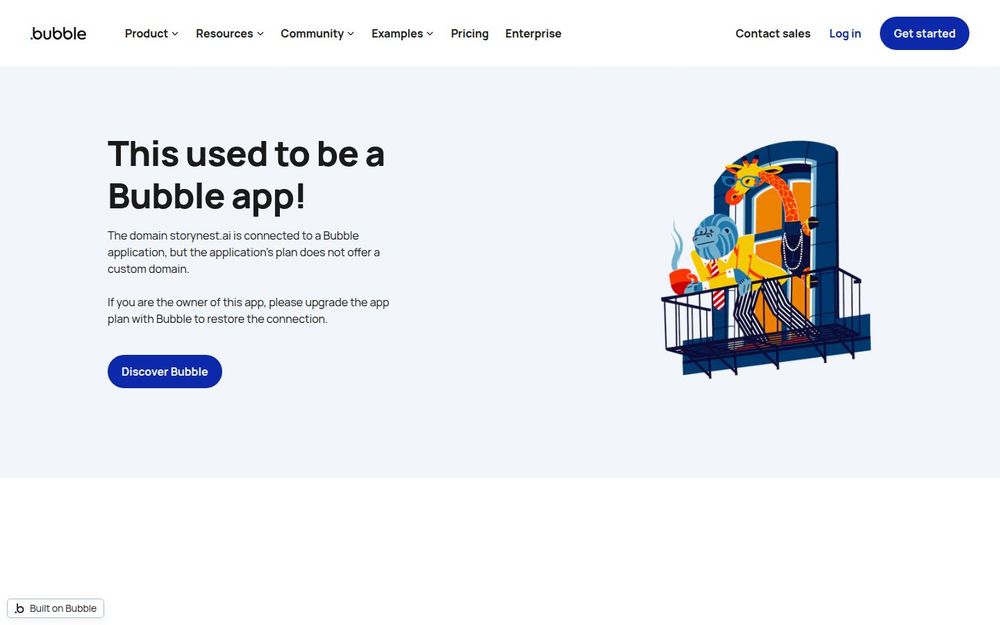
Task: Click the 'This used to be a Bubble app!' heading
Action: (x=246, y=174)
